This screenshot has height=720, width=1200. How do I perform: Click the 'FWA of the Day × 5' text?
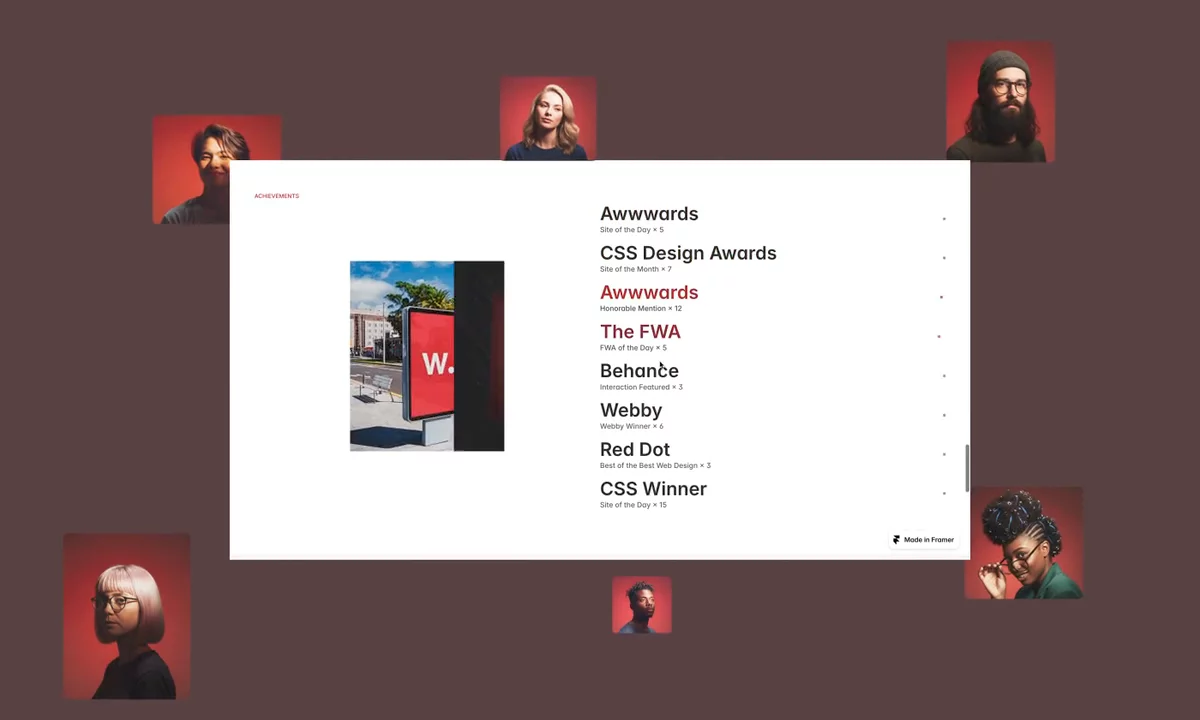633,348
